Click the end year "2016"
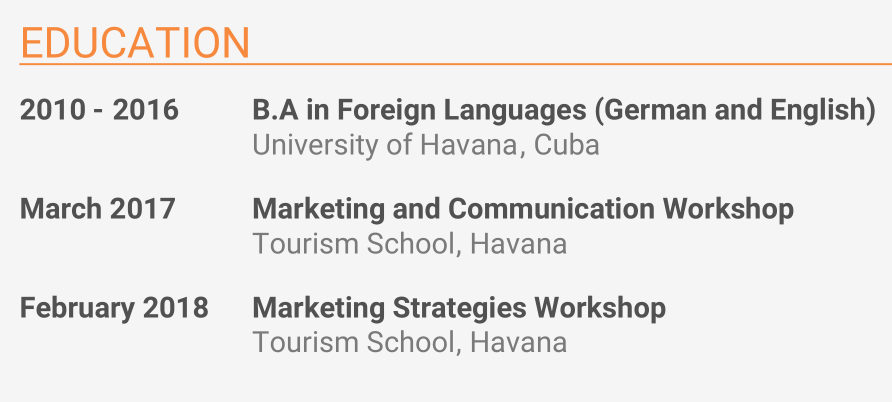The width and height of the screenshot is (892, 402). 146,110
